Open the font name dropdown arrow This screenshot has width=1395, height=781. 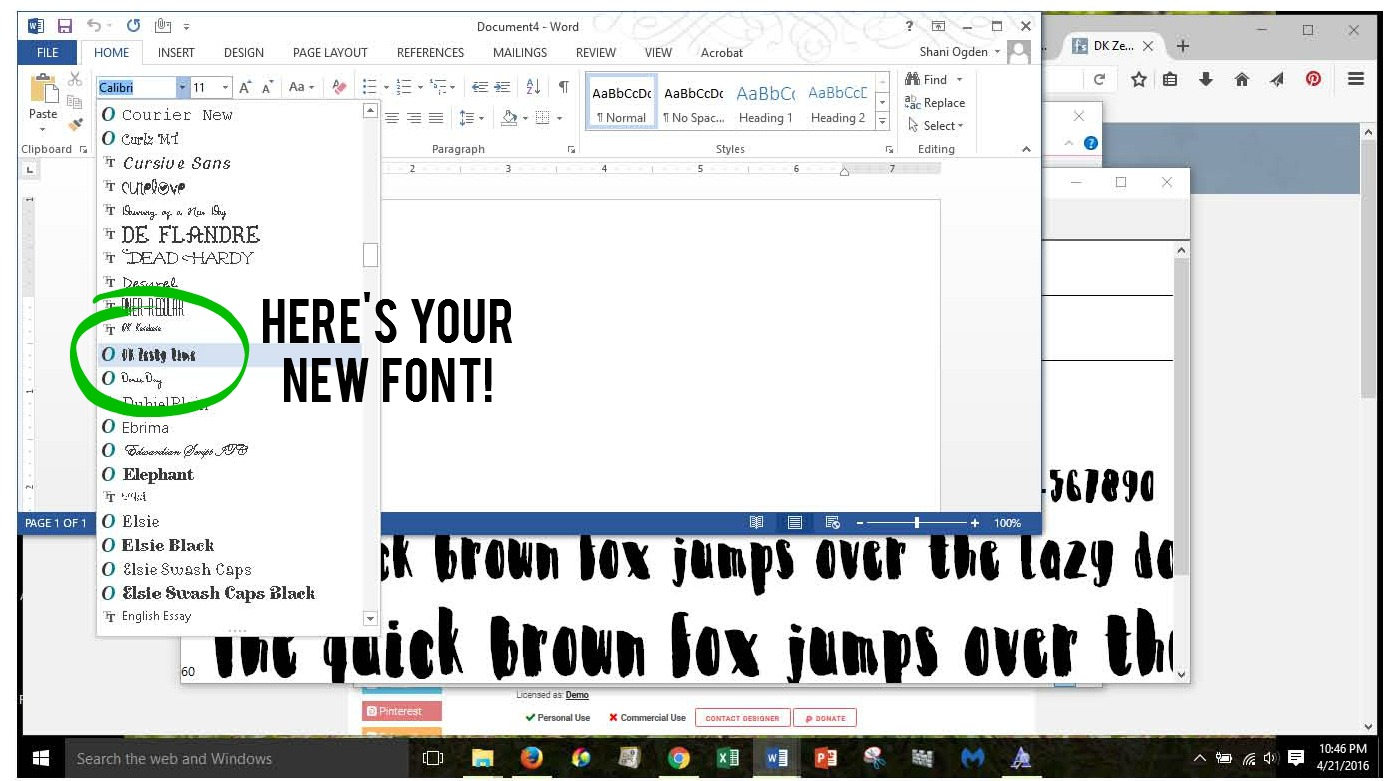pos(182,88)
